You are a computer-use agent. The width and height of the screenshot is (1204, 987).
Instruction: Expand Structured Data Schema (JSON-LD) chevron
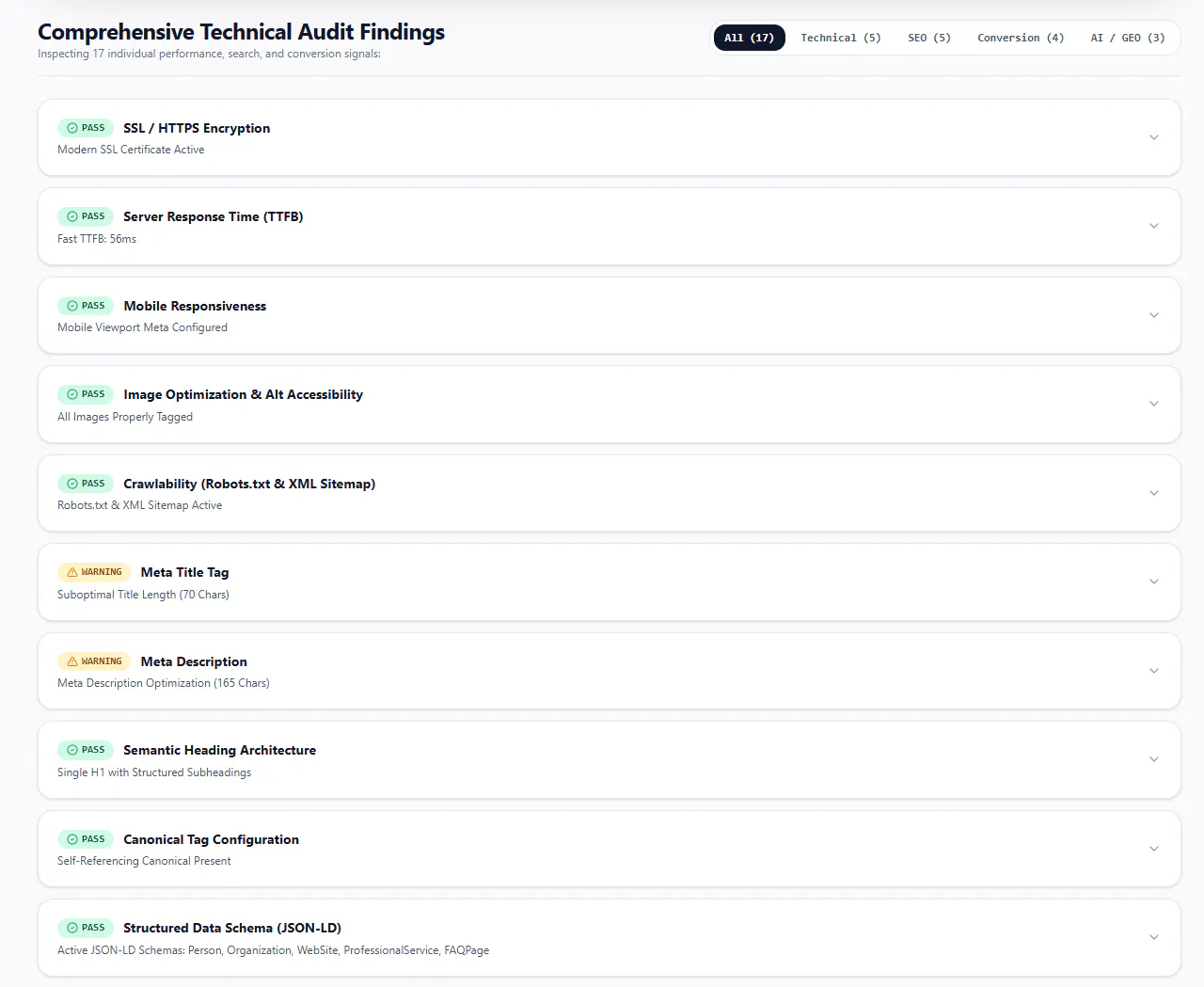pyautogui.click(x=1154, y=937)
